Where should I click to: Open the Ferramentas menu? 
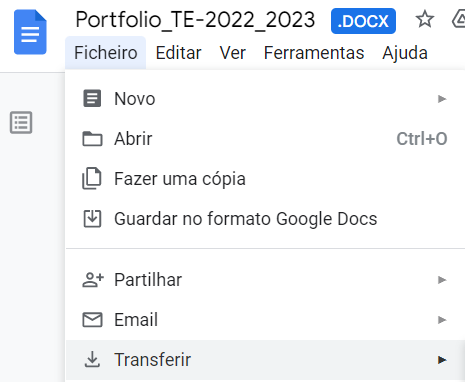pos(314,53)
